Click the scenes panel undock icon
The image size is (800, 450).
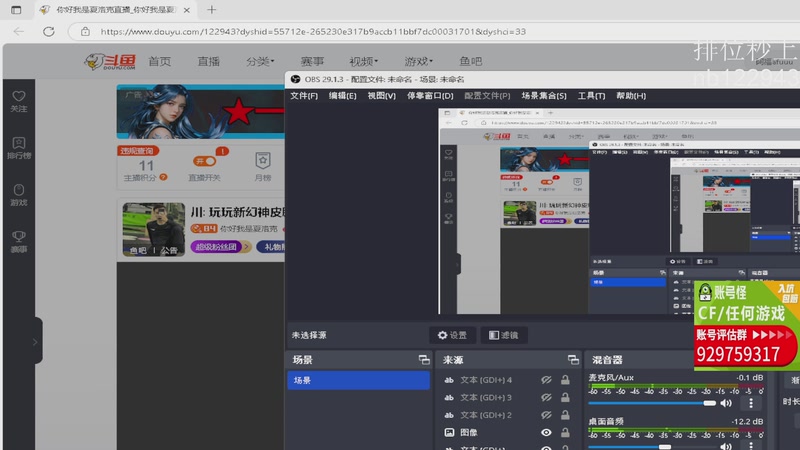coord(424,360)
